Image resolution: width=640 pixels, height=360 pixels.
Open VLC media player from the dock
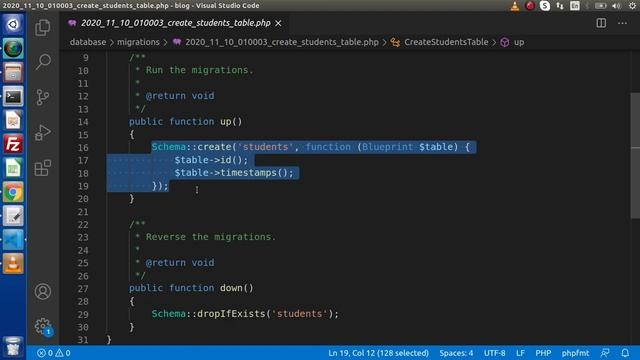pyautogui.click(x=13, y=264)
